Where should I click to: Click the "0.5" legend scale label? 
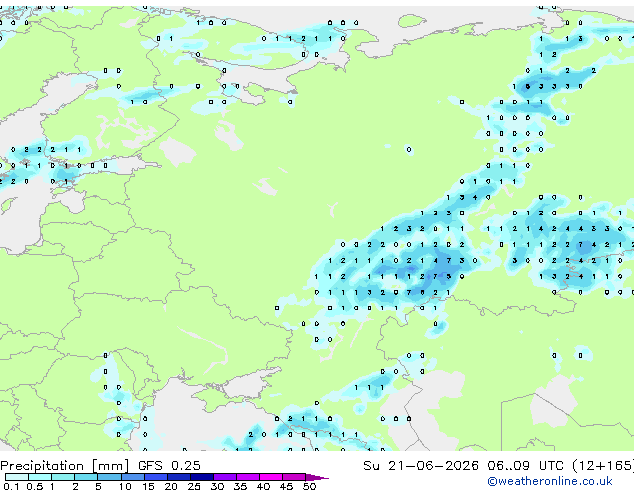coord(35,486)
